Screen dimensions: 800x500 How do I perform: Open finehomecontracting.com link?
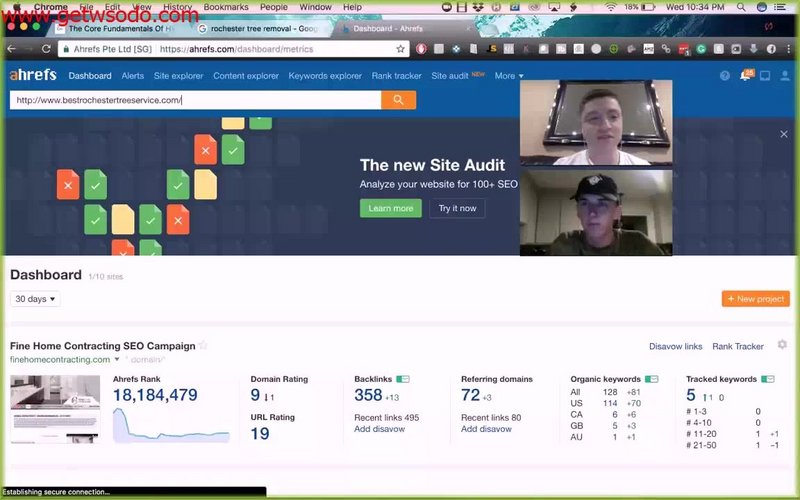pyautogui.click(x=60, y=359)
